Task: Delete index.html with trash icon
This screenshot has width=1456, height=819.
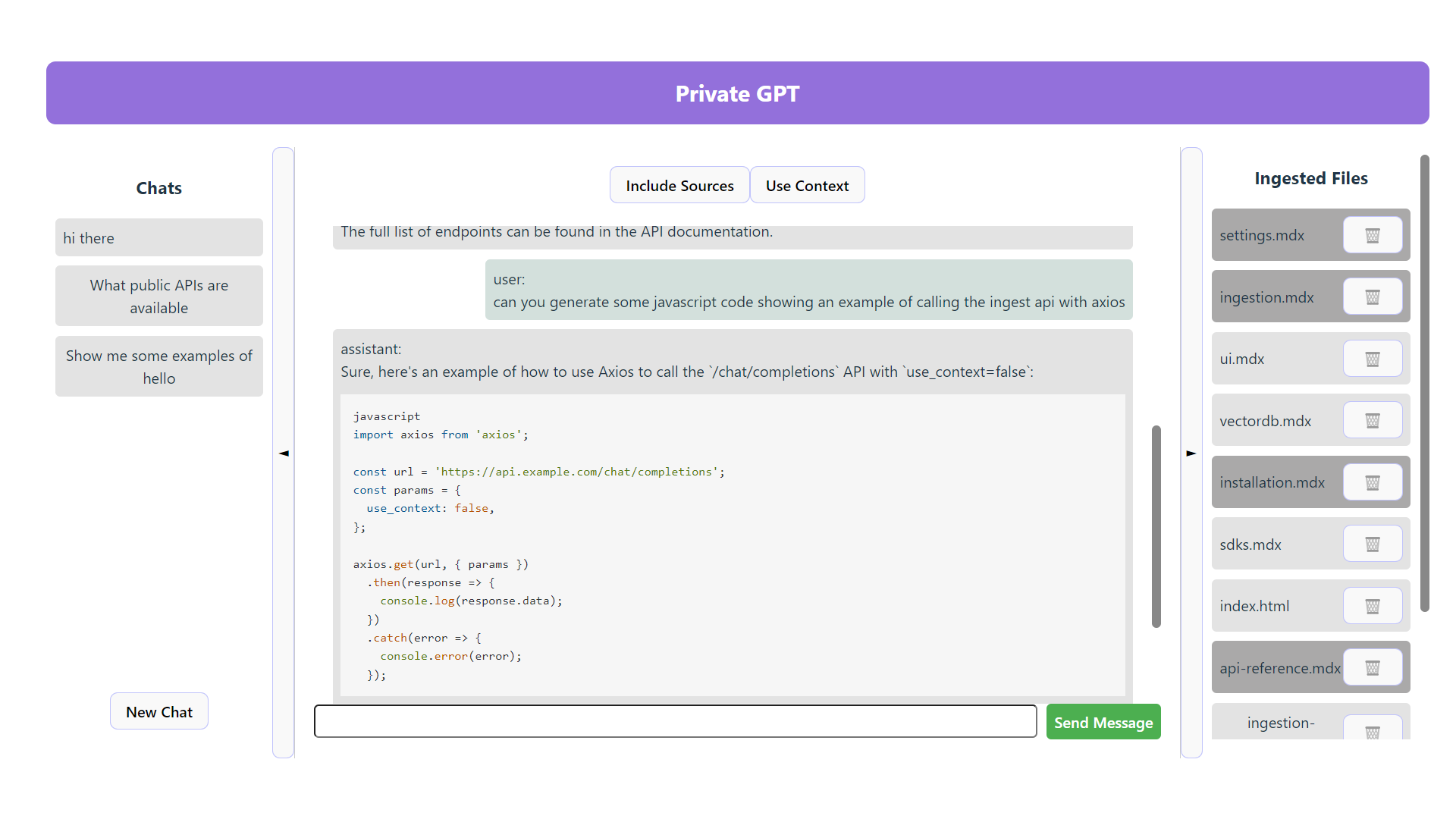Action: [1372, 606]
